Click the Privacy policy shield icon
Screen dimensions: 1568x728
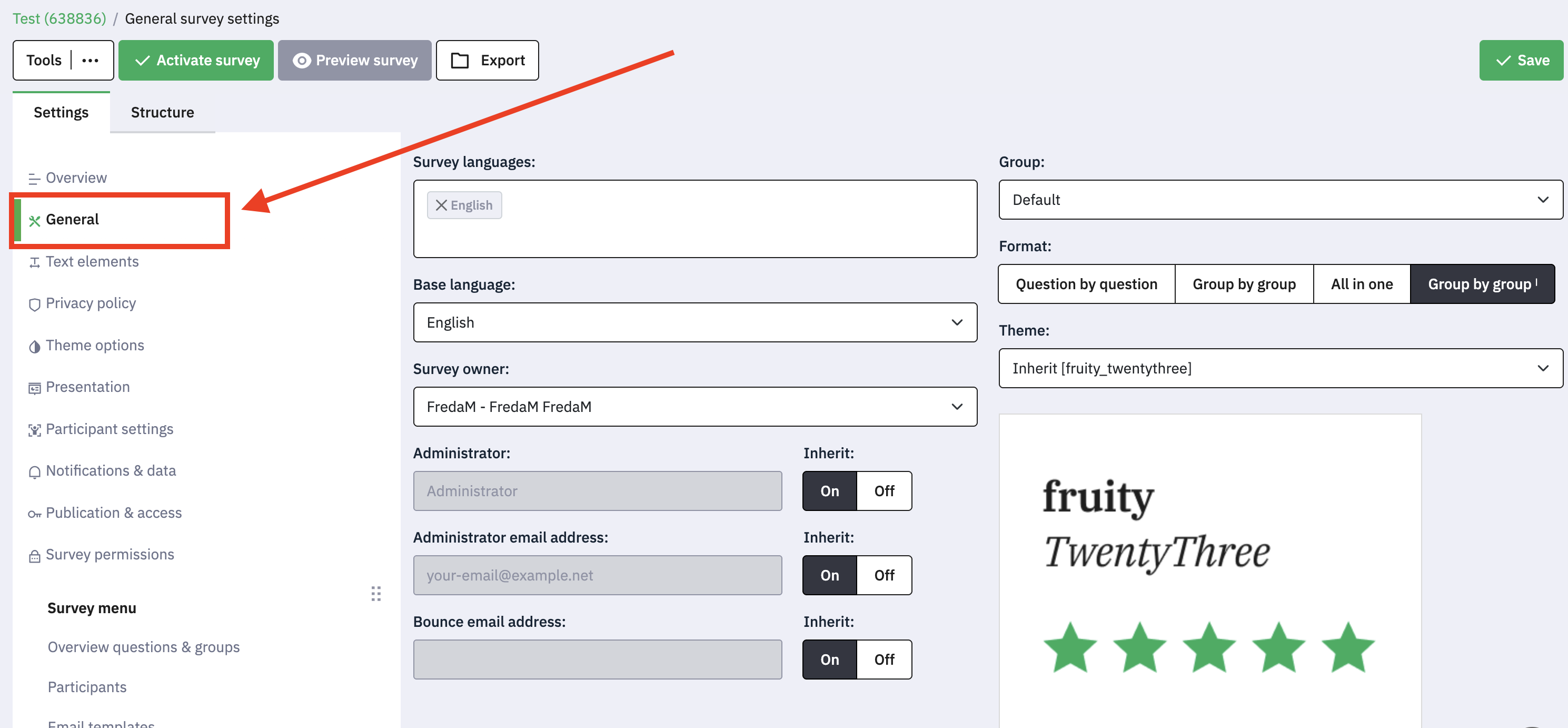pos(34,304)
